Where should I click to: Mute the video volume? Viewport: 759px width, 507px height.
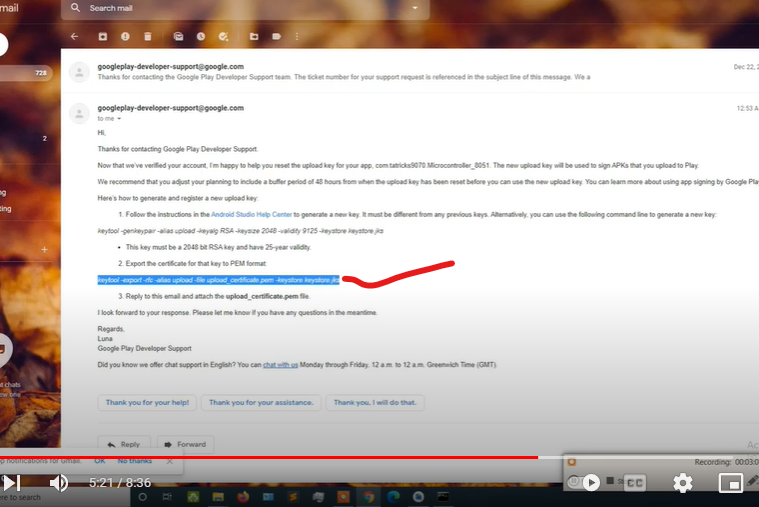[x=59, y=482]
